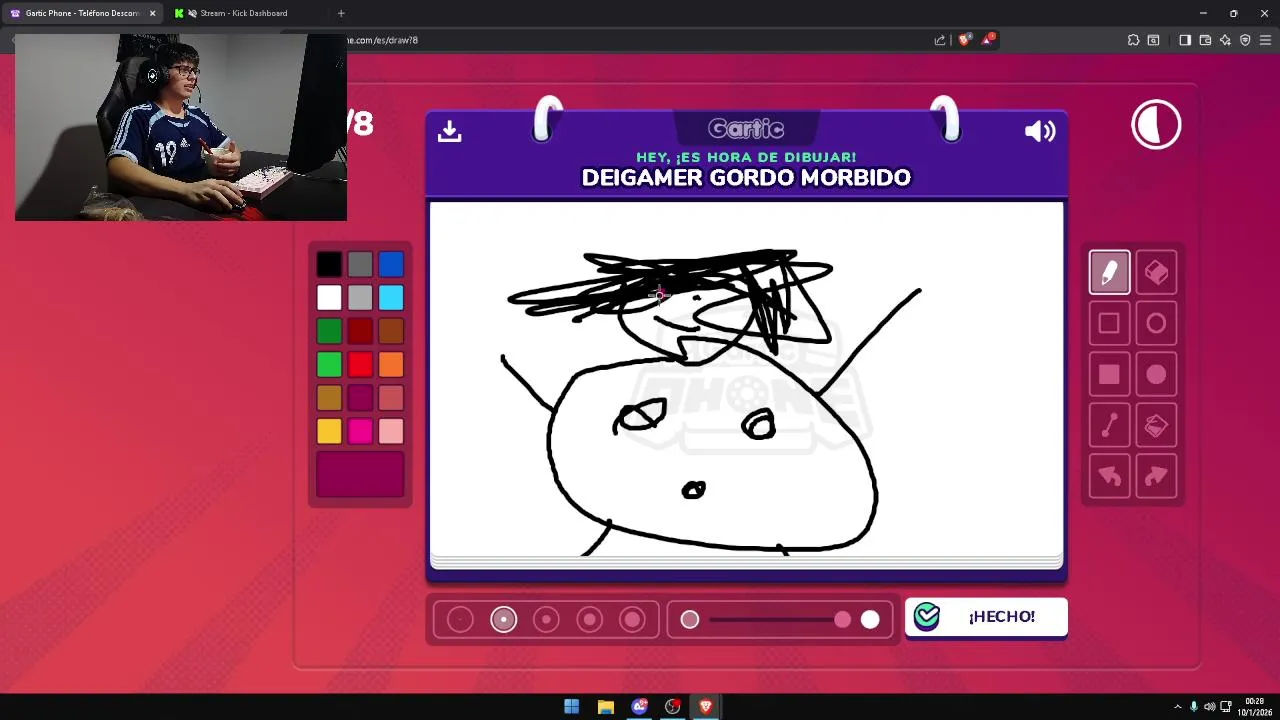The width and height of the screenshot is (1280, 720).
Task: Pick the white color swatch
Action: click(329, 297)
